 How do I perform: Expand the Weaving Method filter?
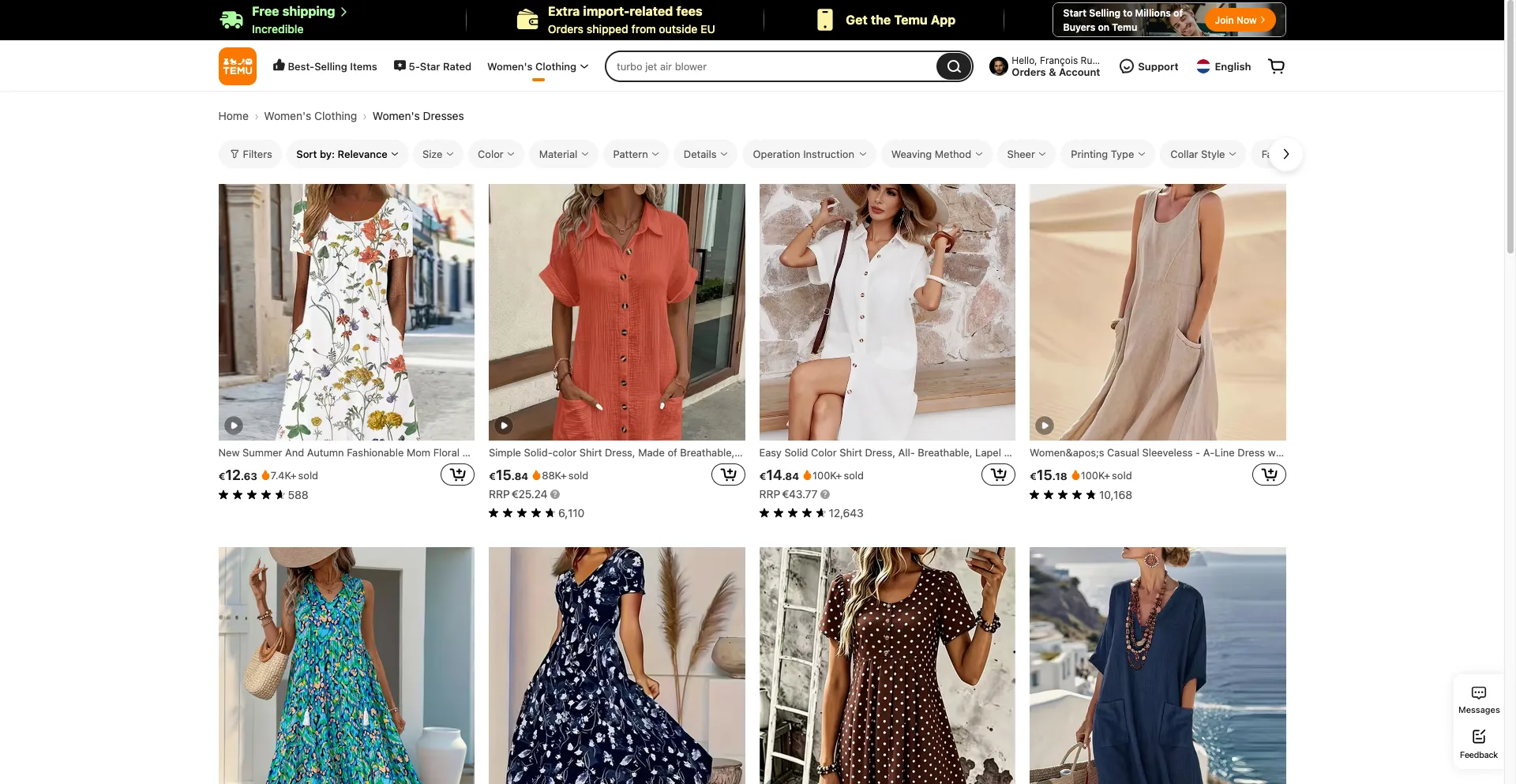tap(937, 154)
